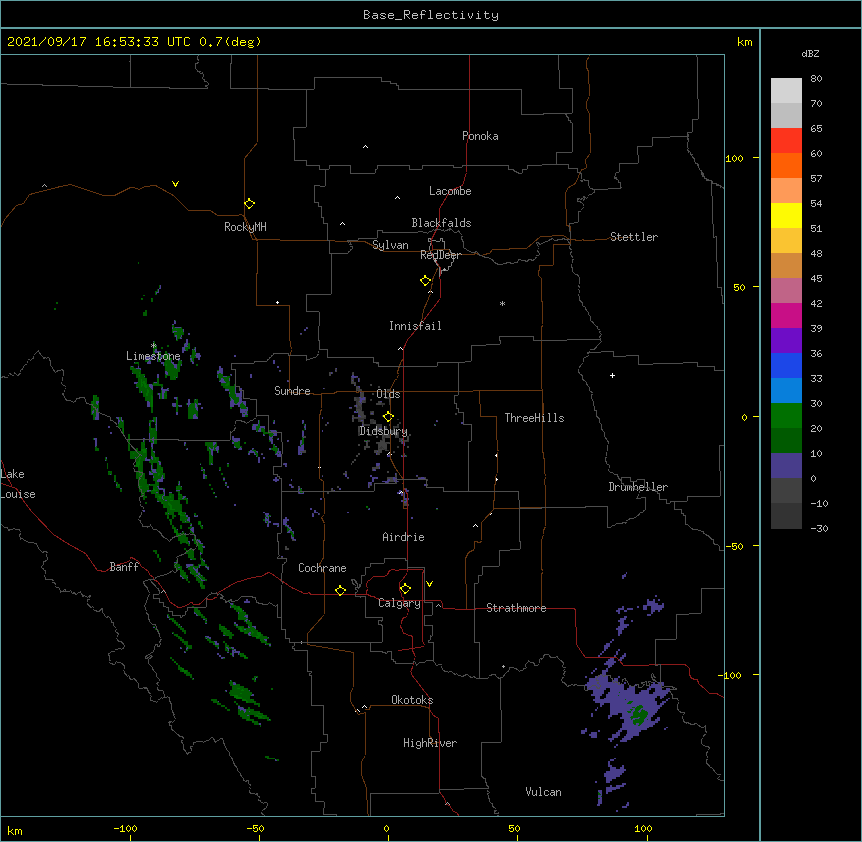Screen dimensions: 862x842
Task: Click the Lacombe city label
Action: point(450,191)
